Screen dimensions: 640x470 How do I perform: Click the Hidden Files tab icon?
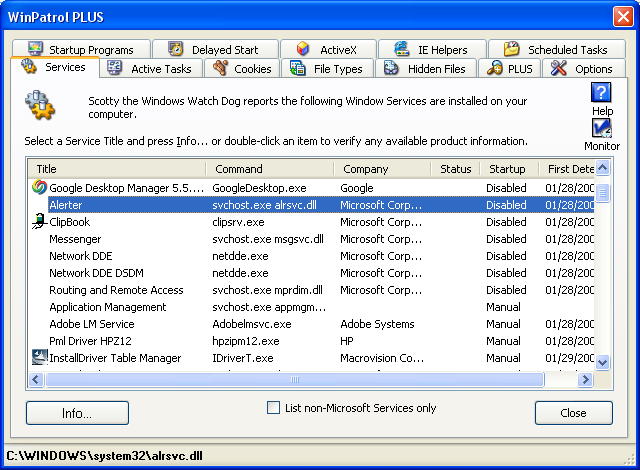[391, 68]
